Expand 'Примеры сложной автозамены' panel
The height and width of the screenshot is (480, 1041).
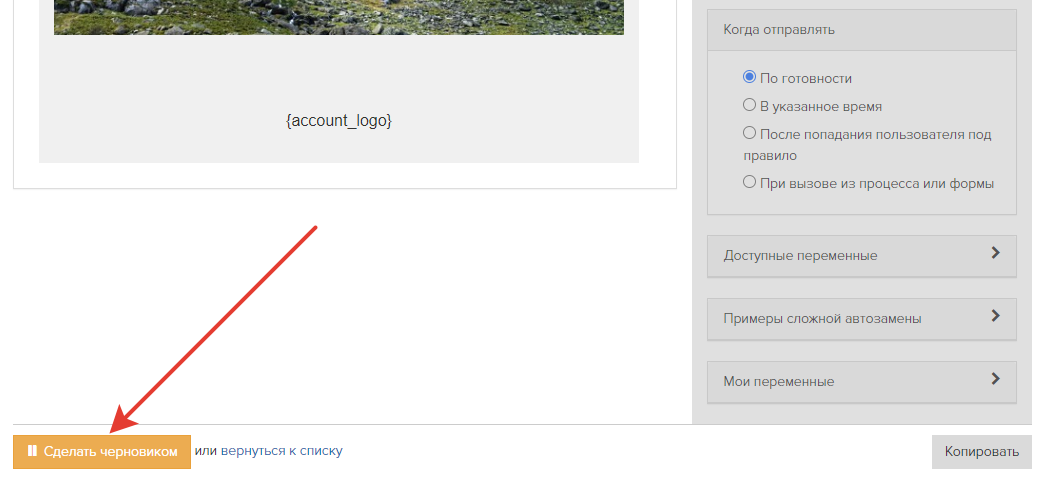click(862, 319)
